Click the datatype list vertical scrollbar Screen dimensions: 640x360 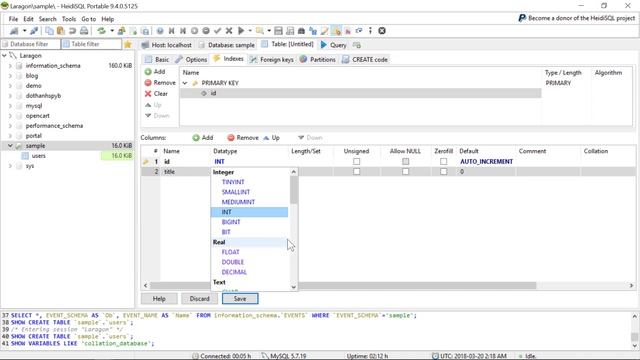coord(293,229)
